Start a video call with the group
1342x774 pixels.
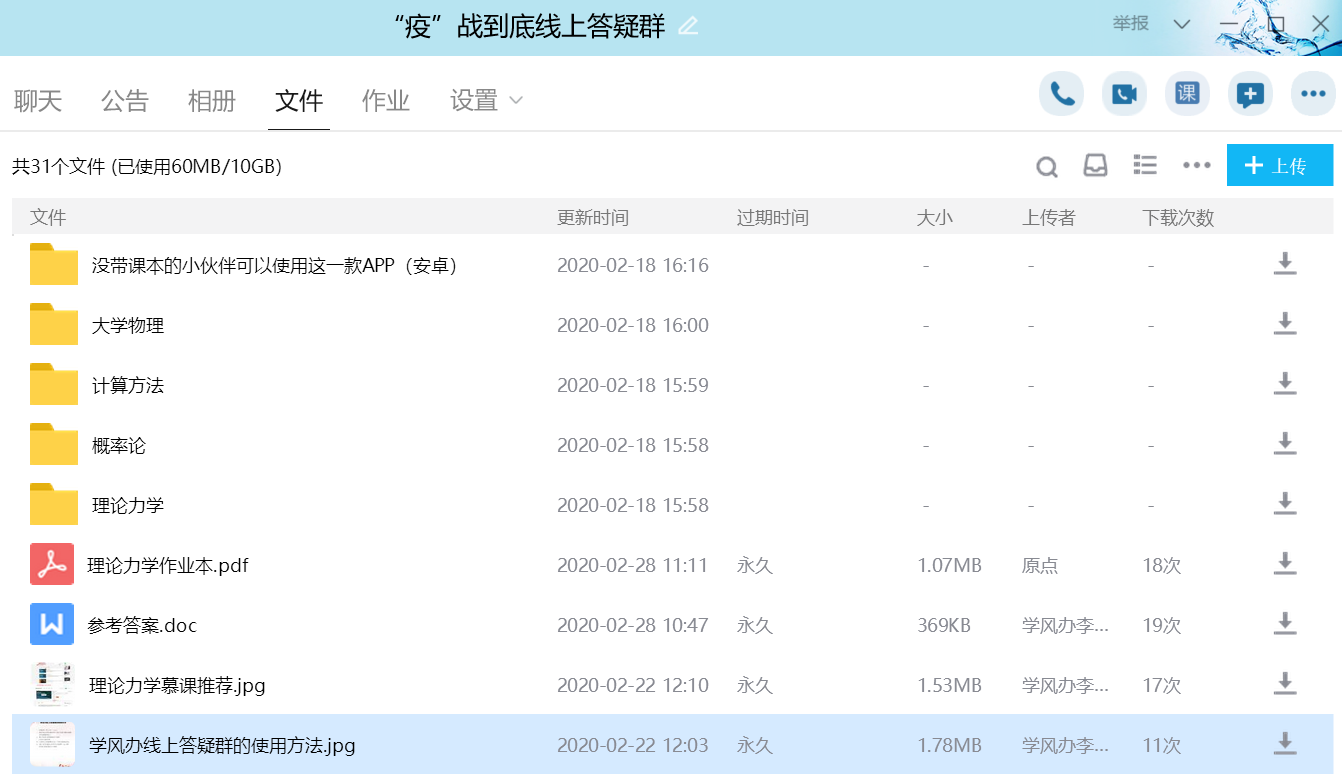click(1124, 94)
